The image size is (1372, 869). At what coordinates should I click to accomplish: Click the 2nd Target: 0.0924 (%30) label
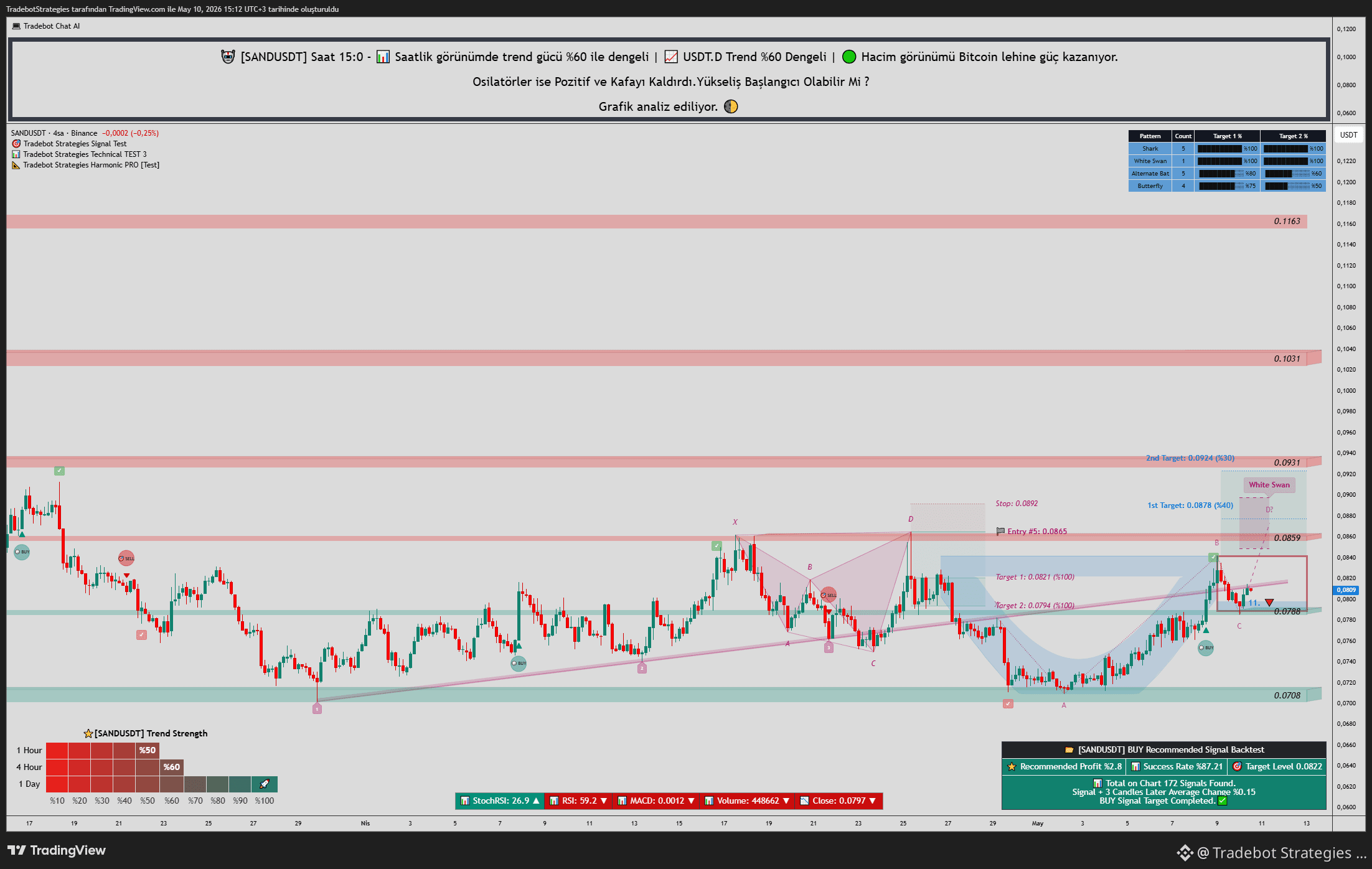pos(1190,458)
